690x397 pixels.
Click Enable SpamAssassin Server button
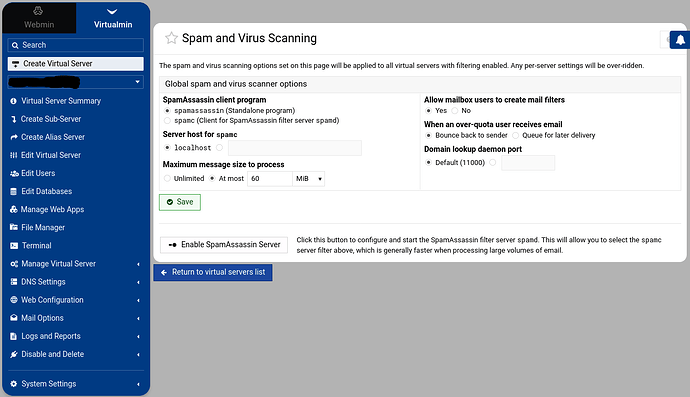coord(224,245)
